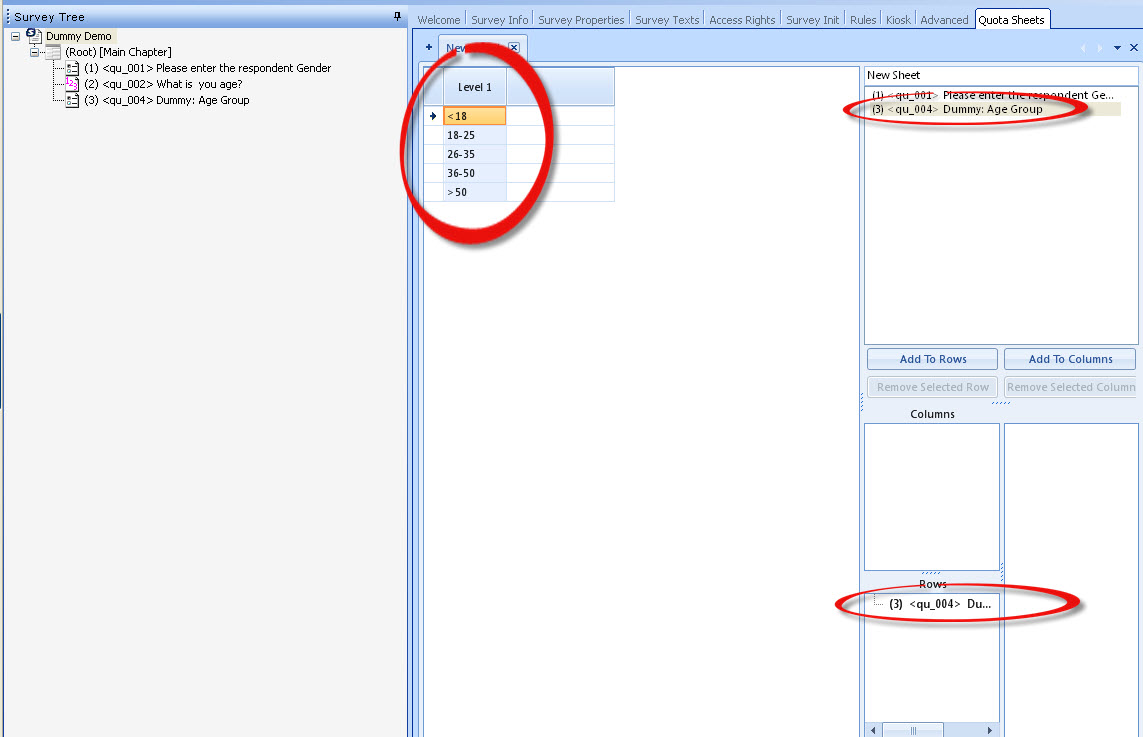1143x737 pixels.
Task: Click the Rows list scrollbar right arrow
Action: click(989, 730)
